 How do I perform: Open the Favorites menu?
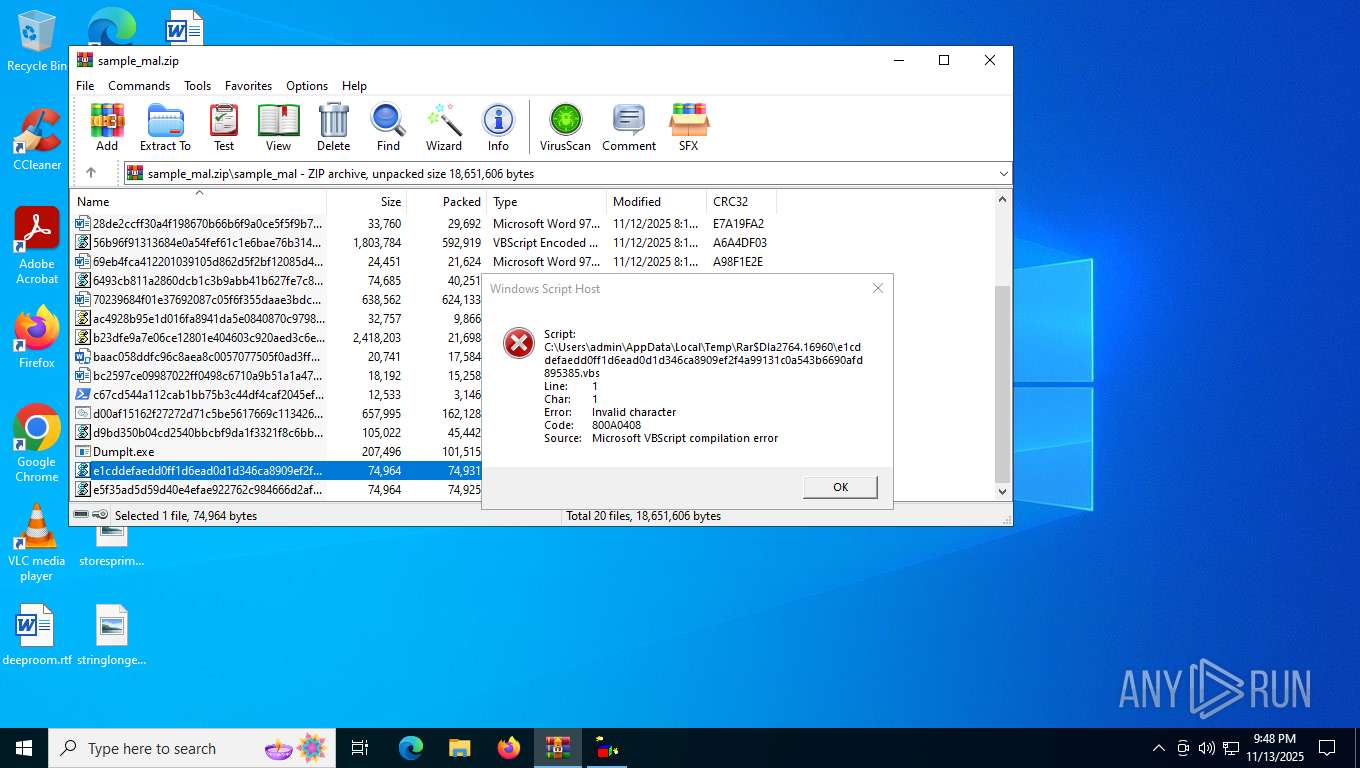pos(248,86)
